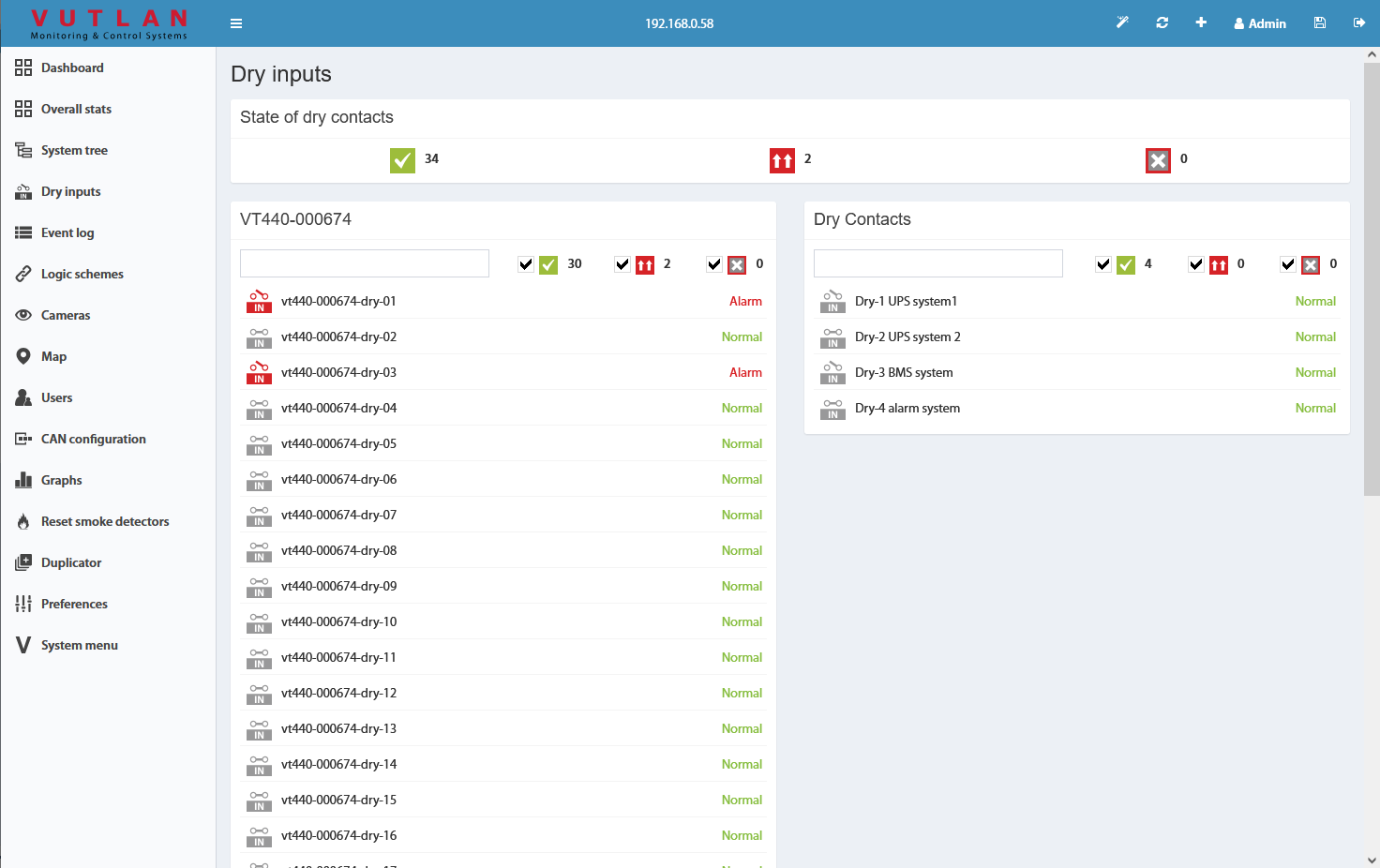Click inside the VT440-000674 search field
Screen dimensions: 1380x868
pyautogui.click(x=364, y=263)
